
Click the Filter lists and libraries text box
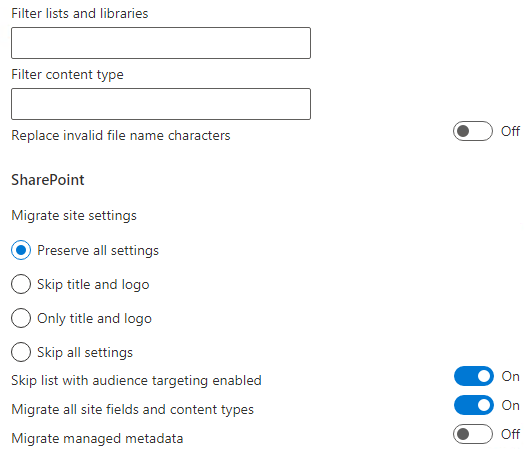point(161,43)
